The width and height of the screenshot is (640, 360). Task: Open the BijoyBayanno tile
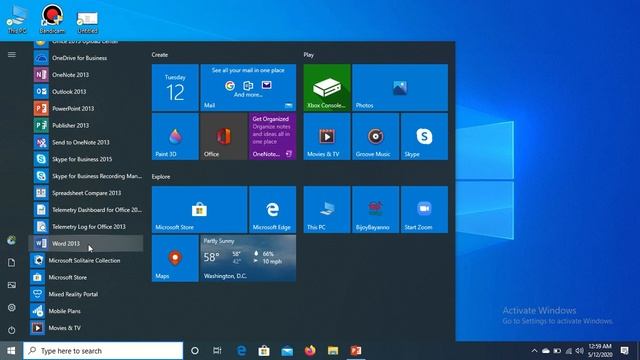click(x=376, y=209)
